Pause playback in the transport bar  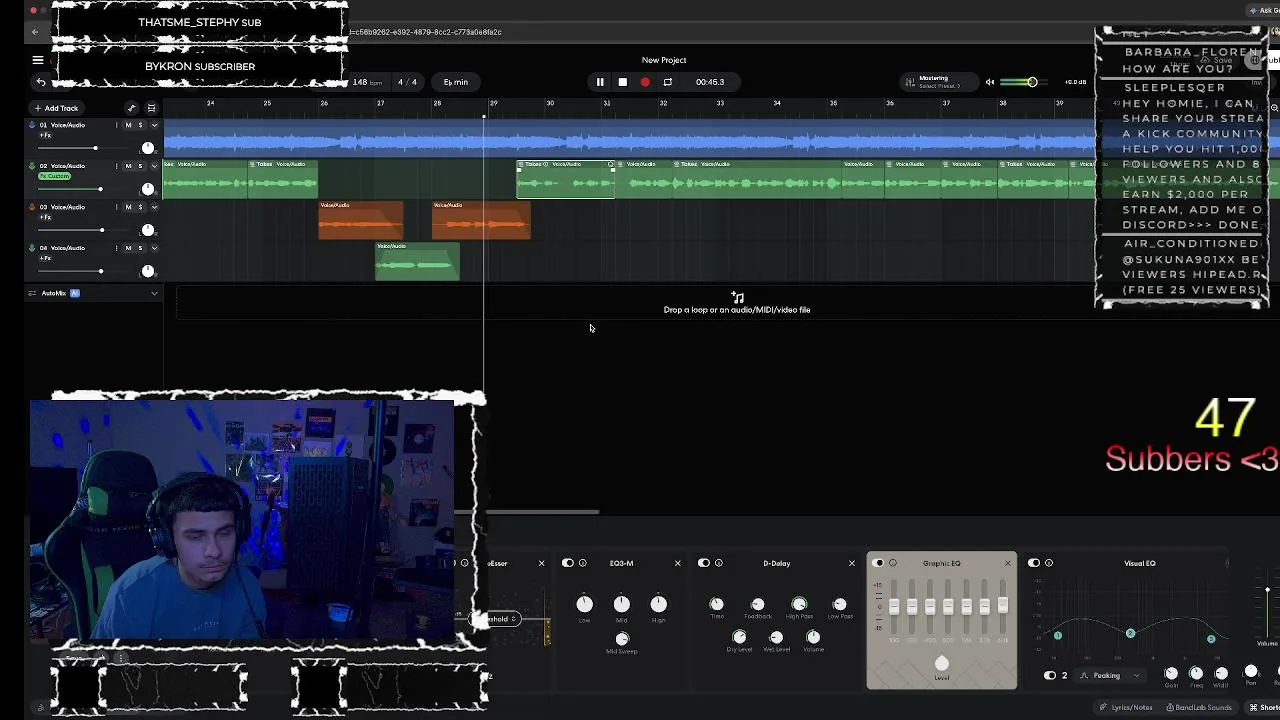[x=600, y=82]
